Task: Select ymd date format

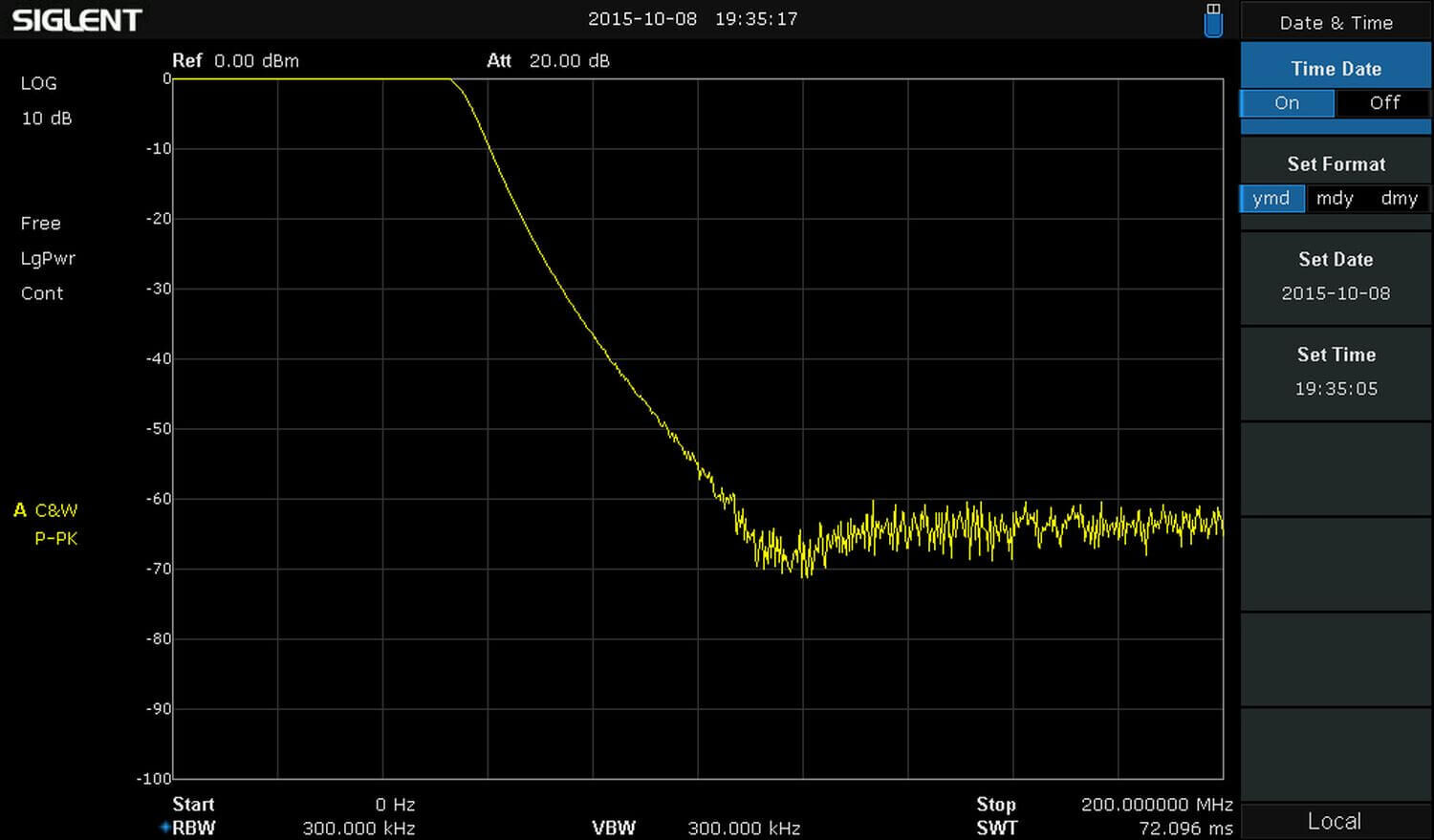Action: pos(1271,199)
